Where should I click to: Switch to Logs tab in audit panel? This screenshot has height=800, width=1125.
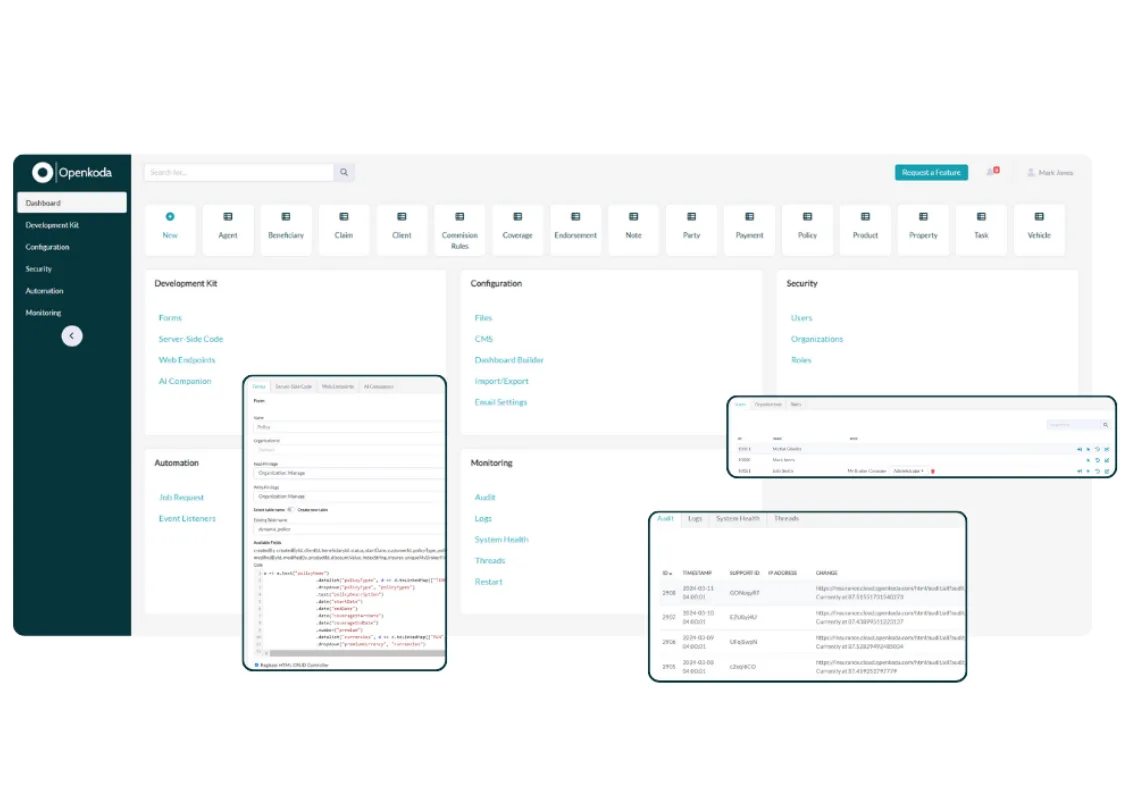(x=695, y=518)
